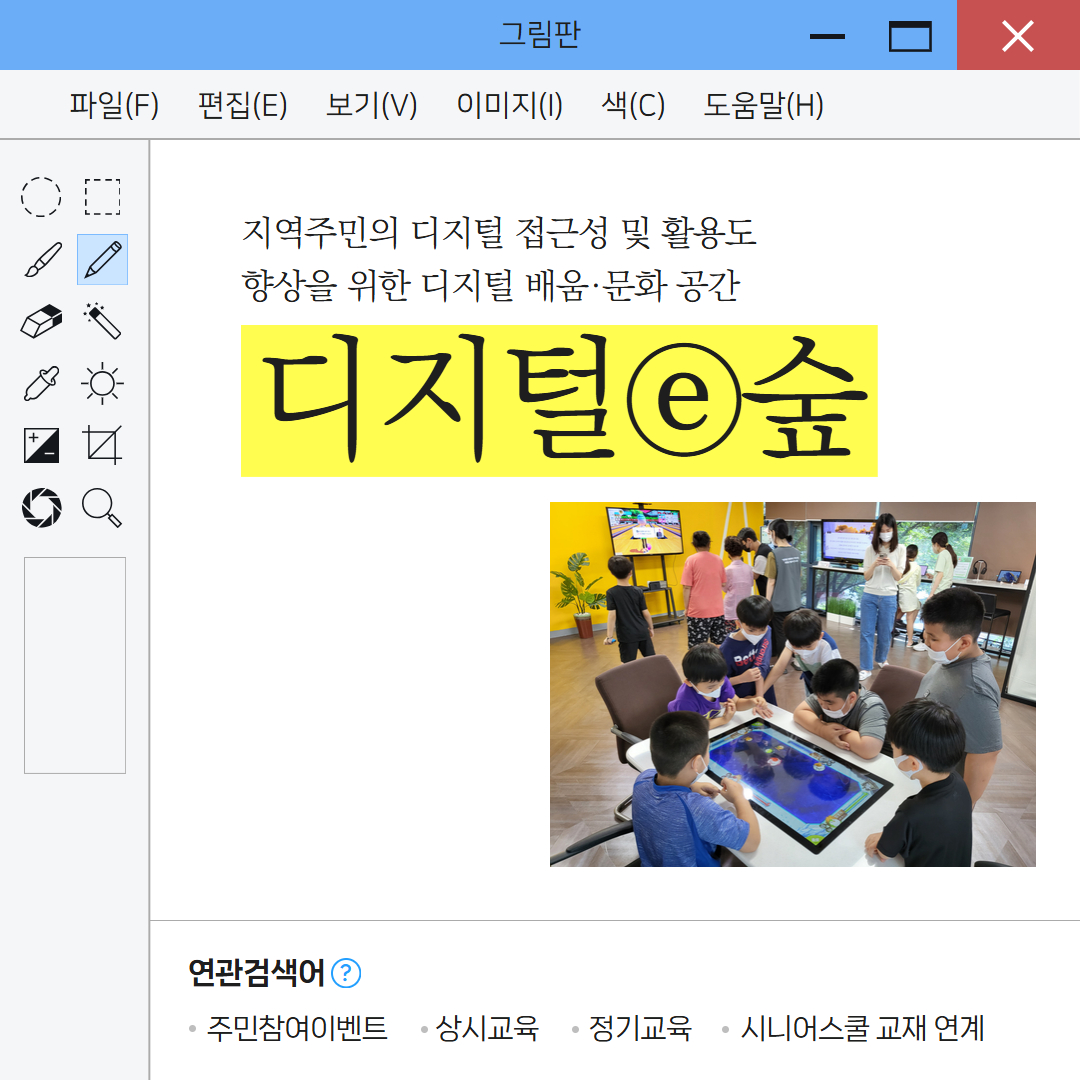Select the pencil tool

pyautogui.click(x=102, y=260)
